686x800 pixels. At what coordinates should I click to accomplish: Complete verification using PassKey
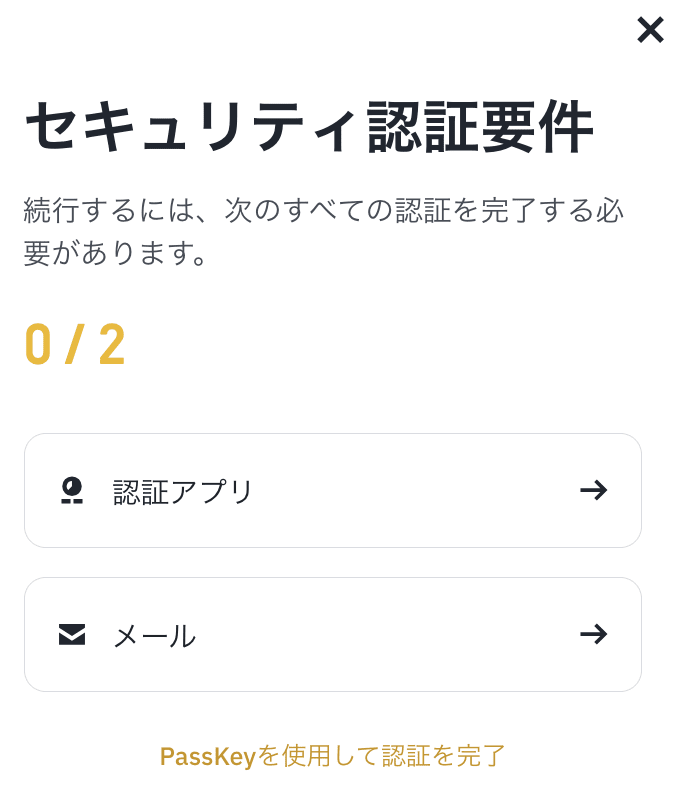point(333,757)
